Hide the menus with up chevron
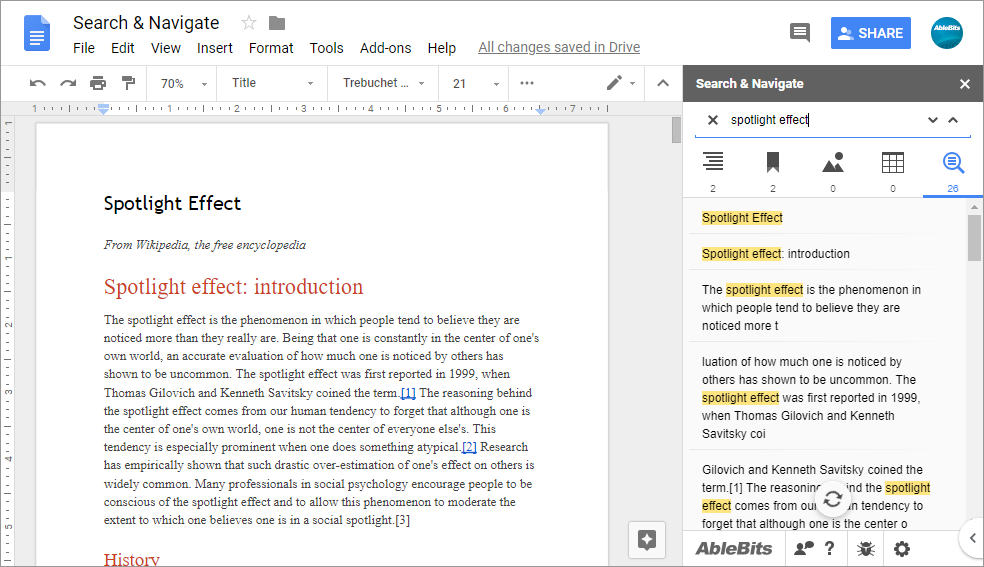The height and width of the screenshot is (567, 984). pyautogui.click(x=663, y=83)
